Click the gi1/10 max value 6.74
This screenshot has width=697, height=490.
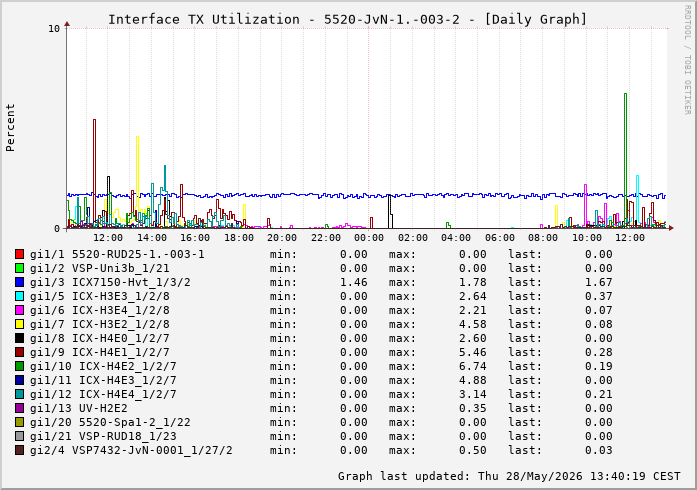(473, 366)
